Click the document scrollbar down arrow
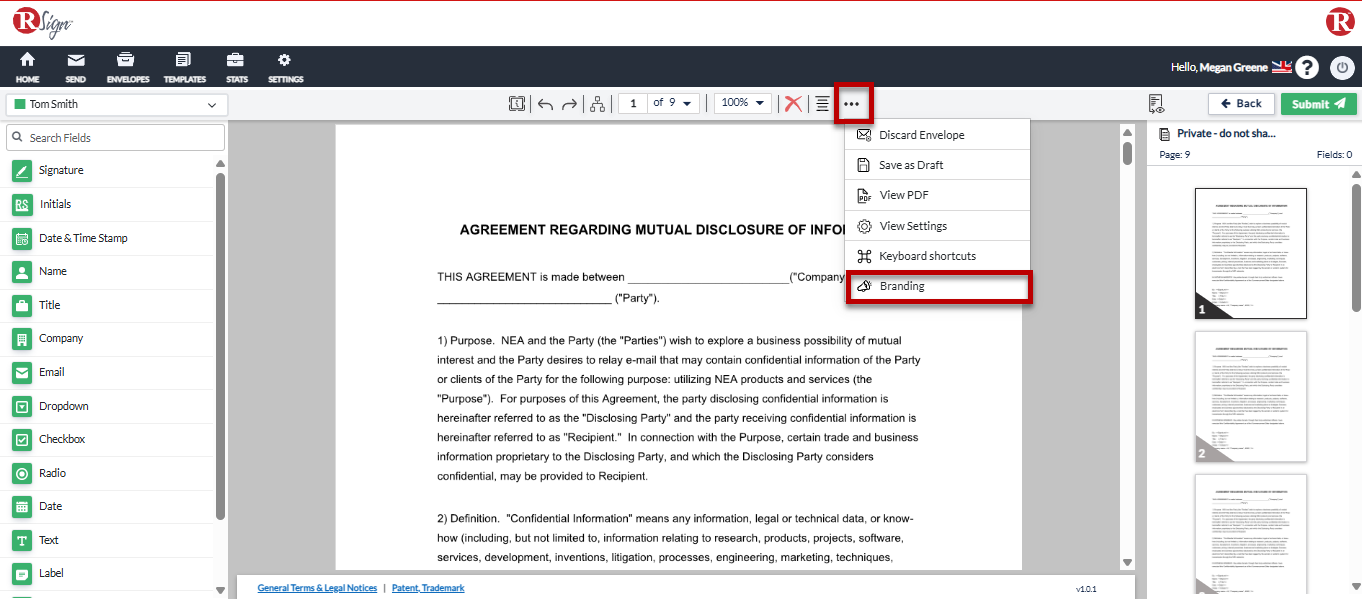Image resolution: width=1362 pixels, height=599 pixels. point(1128,563)
